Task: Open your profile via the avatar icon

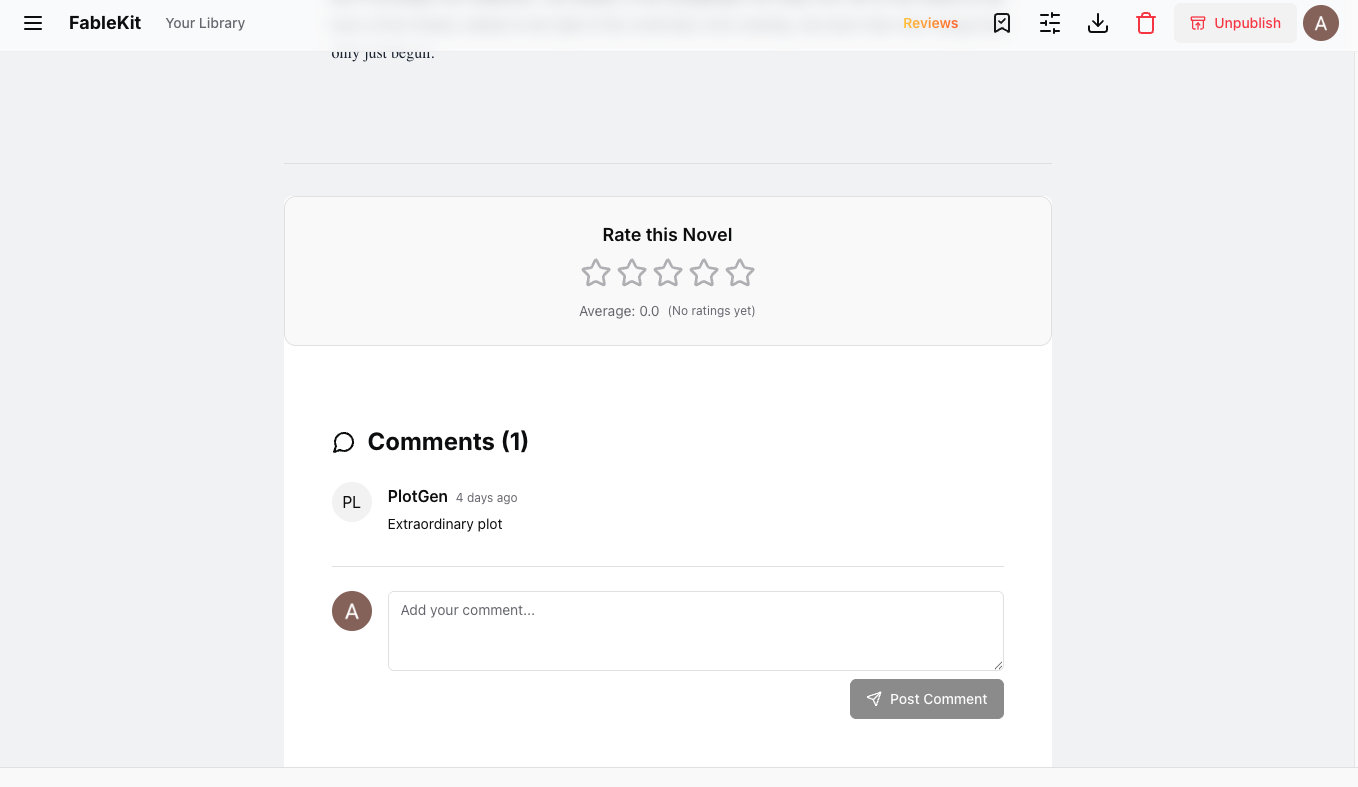Action: pos(1321,23)
